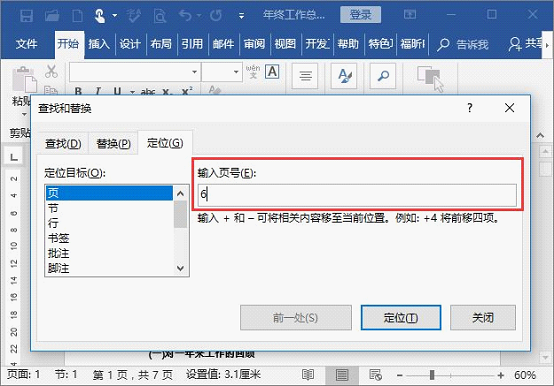Click the help question mark in dialog
This screenshot has height=386, width=554.
pyautogui.click(x=470, y=108)
